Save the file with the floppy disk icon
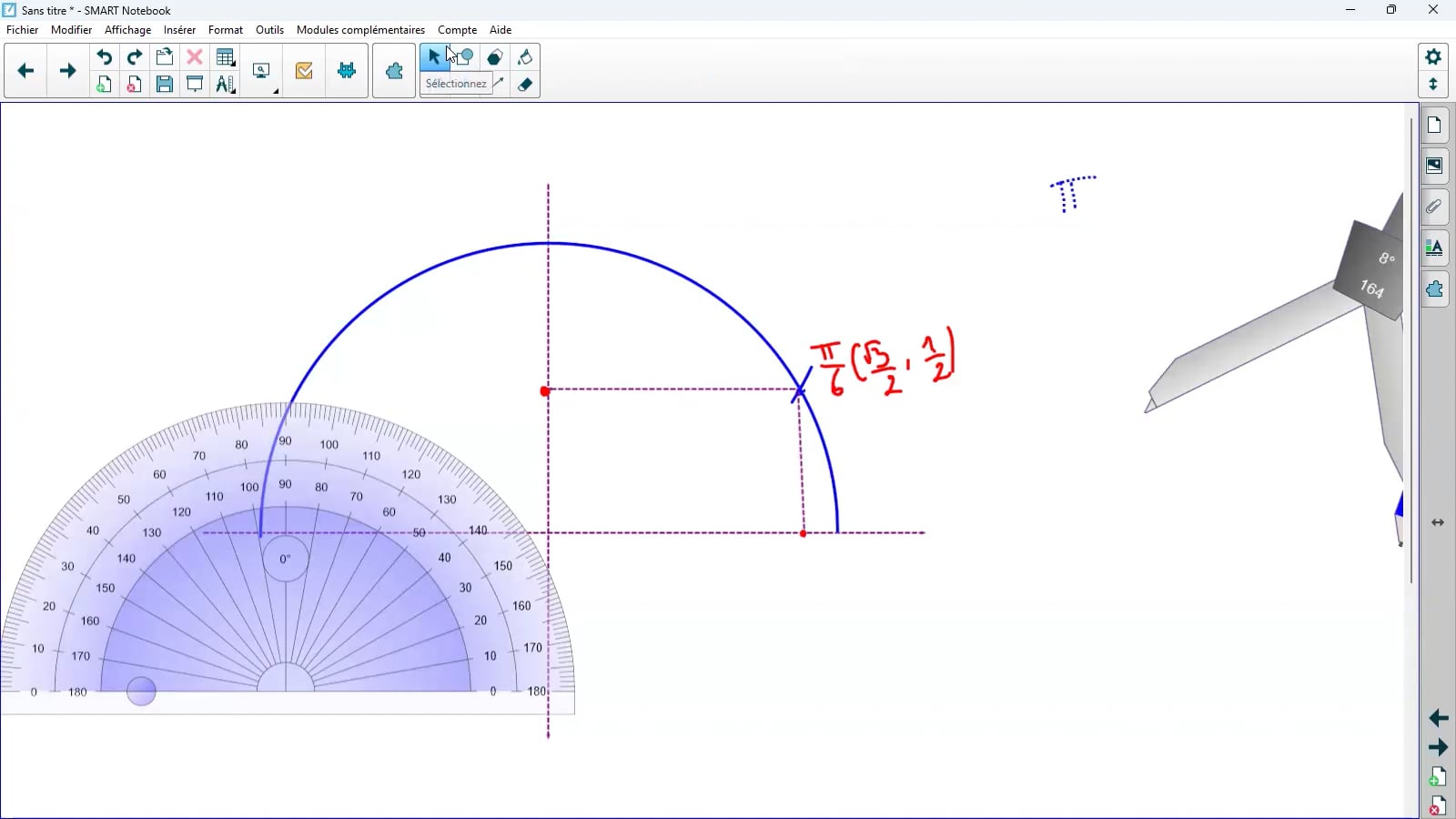The image size is (1456, 819). point(165,85)
